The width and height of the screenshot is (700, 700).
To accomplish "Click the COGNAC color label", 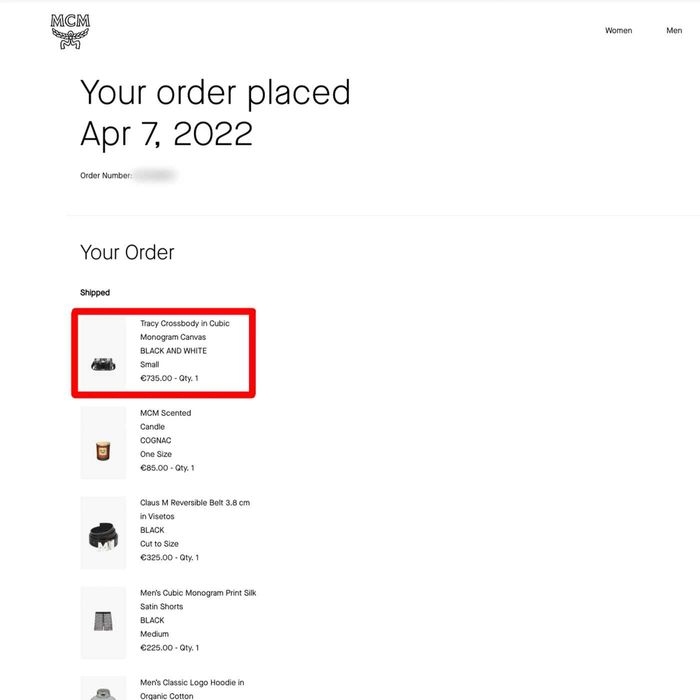I will point(157,440).
